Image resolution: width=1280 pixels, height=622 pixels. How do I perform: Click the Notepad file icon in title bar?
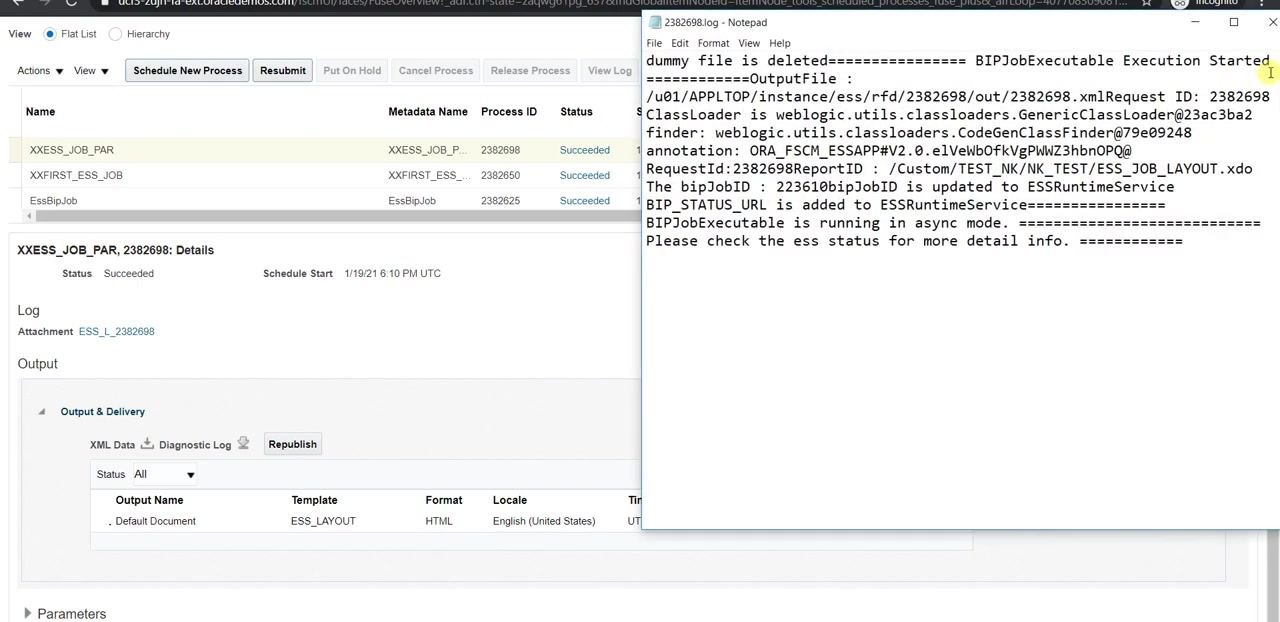(654, 22)
